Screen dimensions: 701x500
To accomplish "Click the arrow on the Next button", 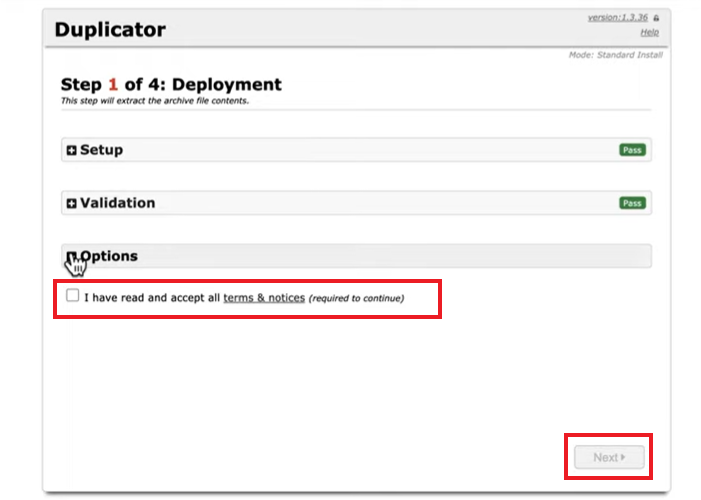I will pyautogui.click(x=623, y=458).
